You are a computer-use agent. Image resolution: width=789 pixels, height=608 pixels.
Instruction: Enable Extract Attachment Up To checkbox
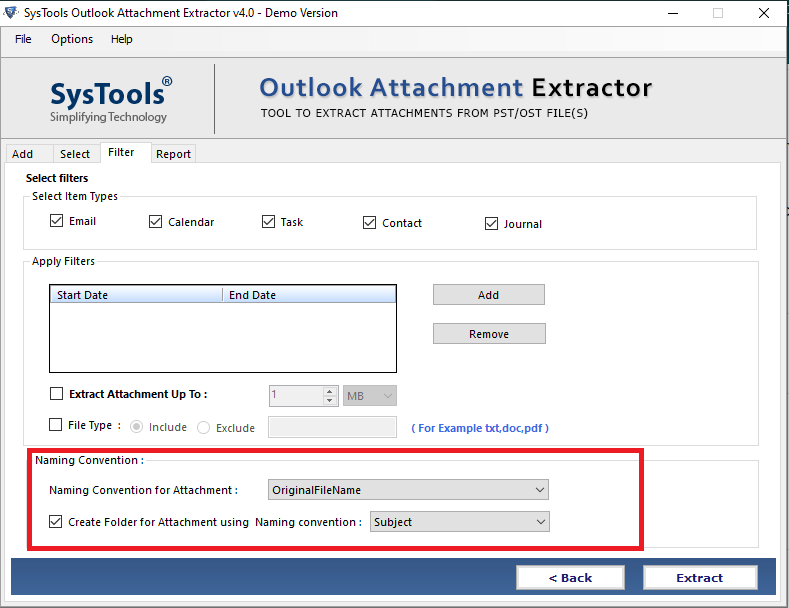click(56, 394)
